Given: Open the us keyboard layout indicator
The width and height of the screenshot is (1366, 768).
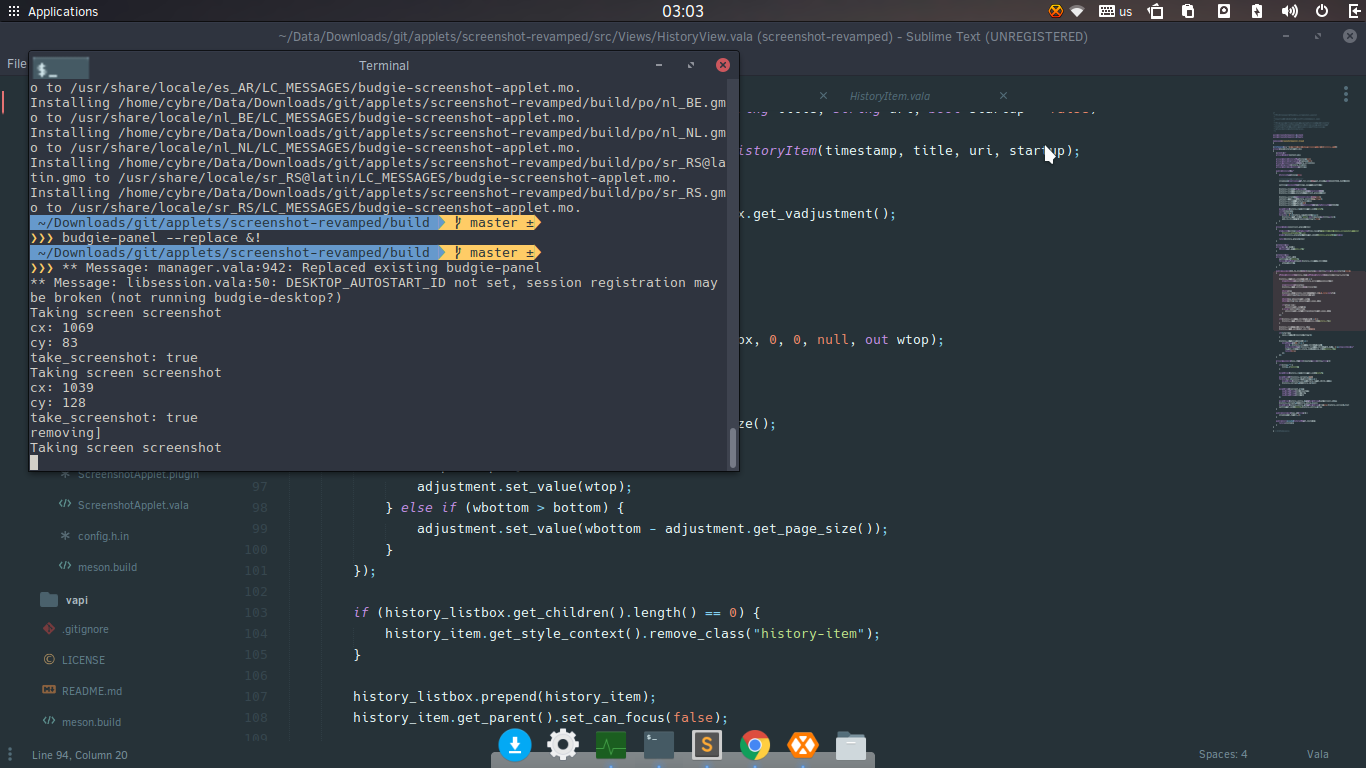Looking at the screenshot, I should 1115,12.
